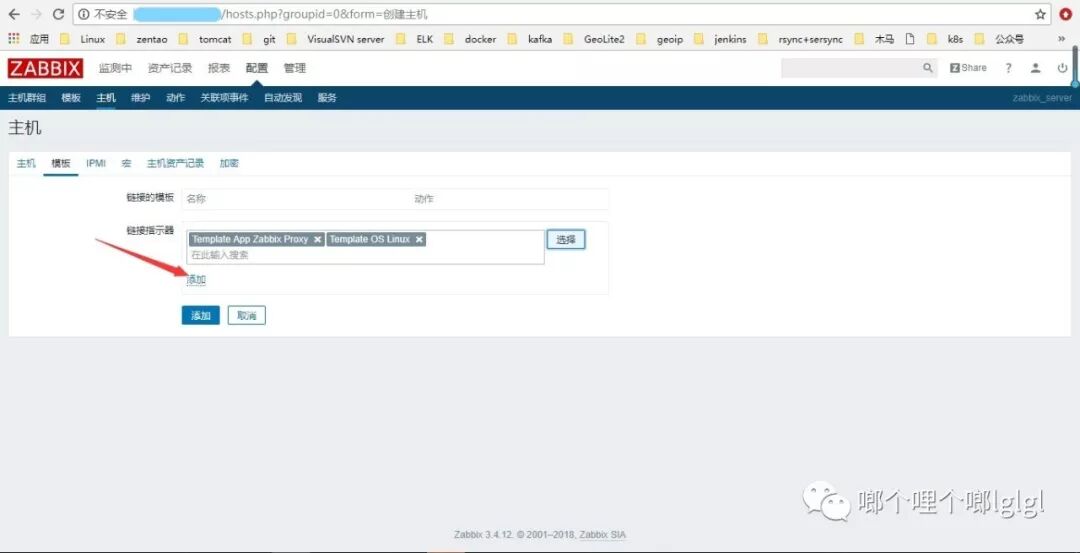Open the k8s bookmark folder
This screenshot has width=1080, height=553.
tap(946, 39)
